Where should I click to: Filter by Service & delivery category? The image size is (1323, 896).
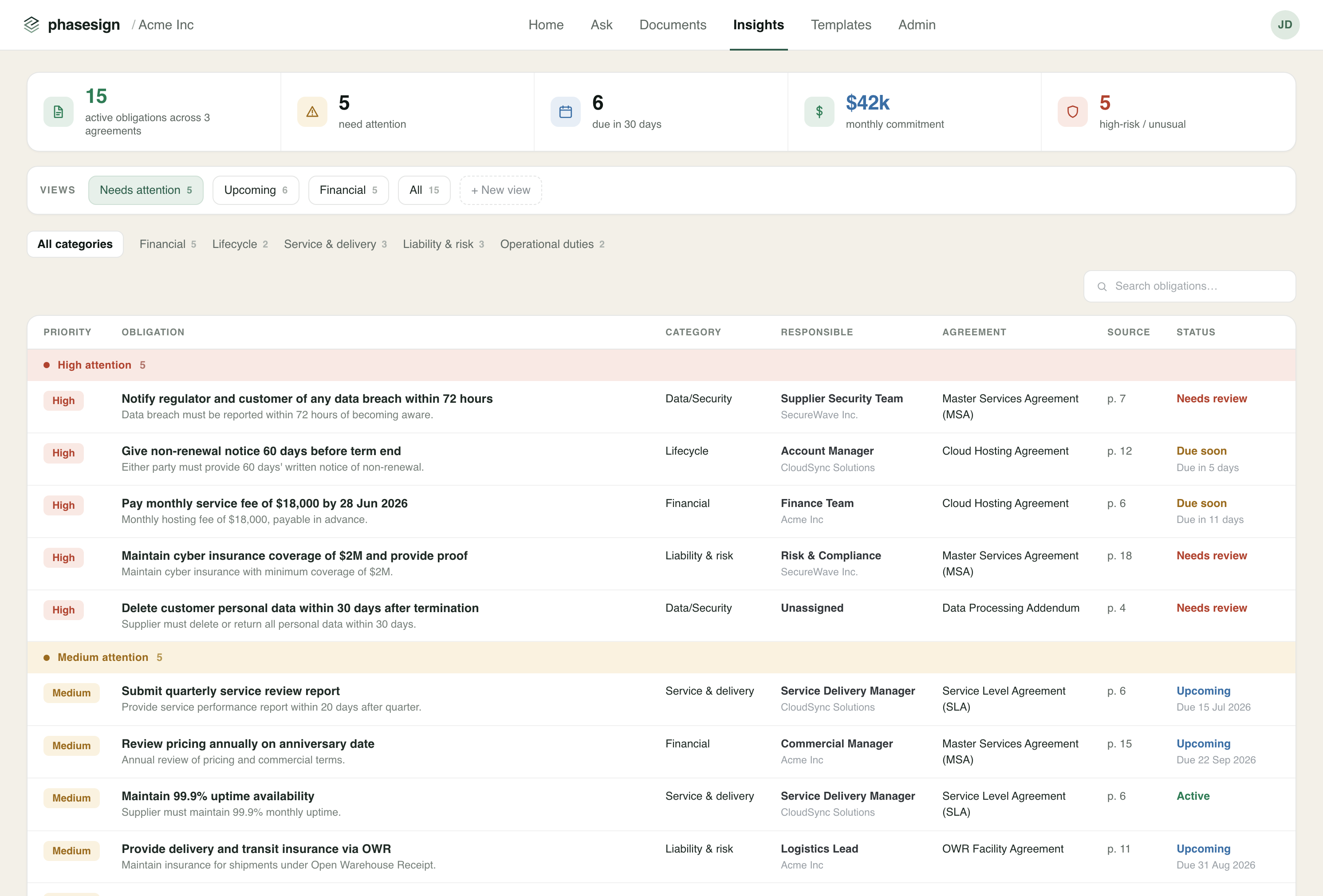point(335,244)
